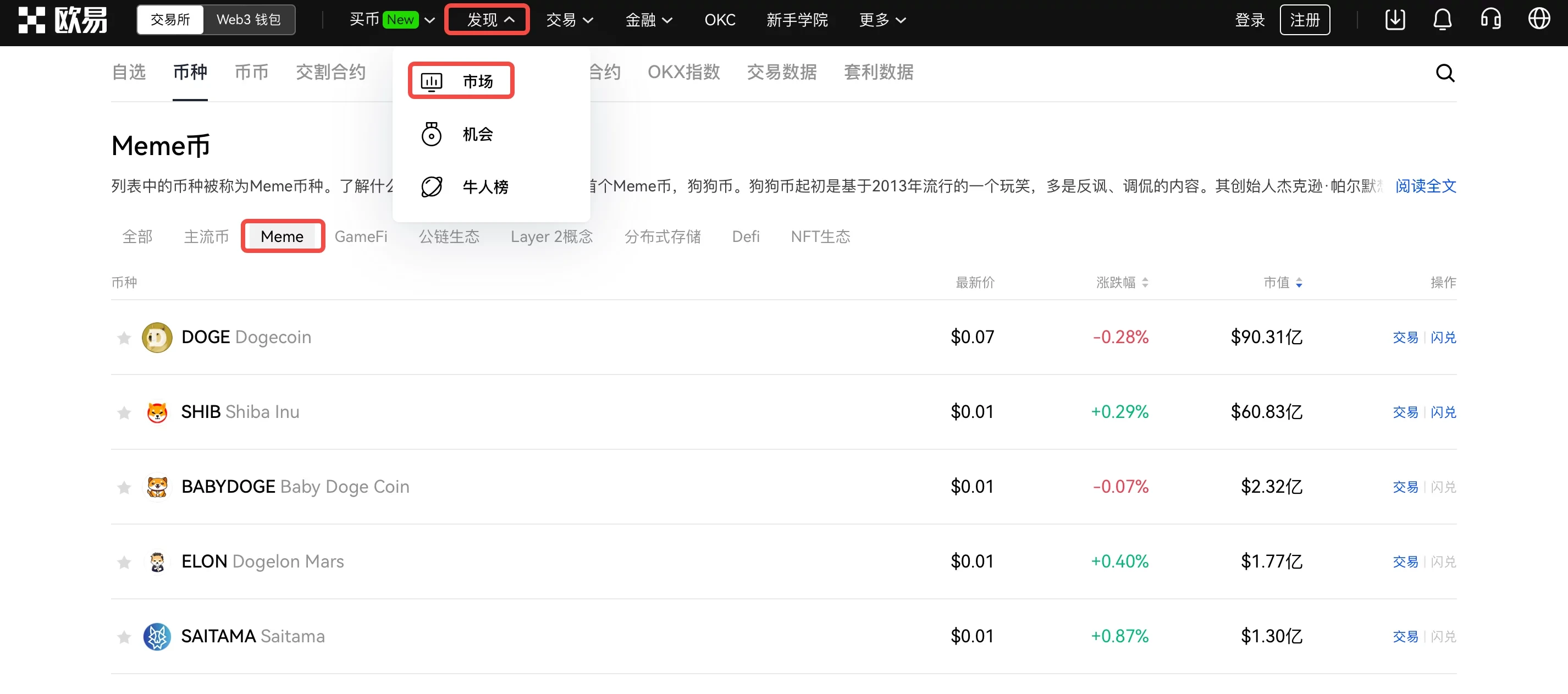The image size is (1568, 694).
Task: Click 闪兑 in the DOGE row
Action: (1443, 338)
